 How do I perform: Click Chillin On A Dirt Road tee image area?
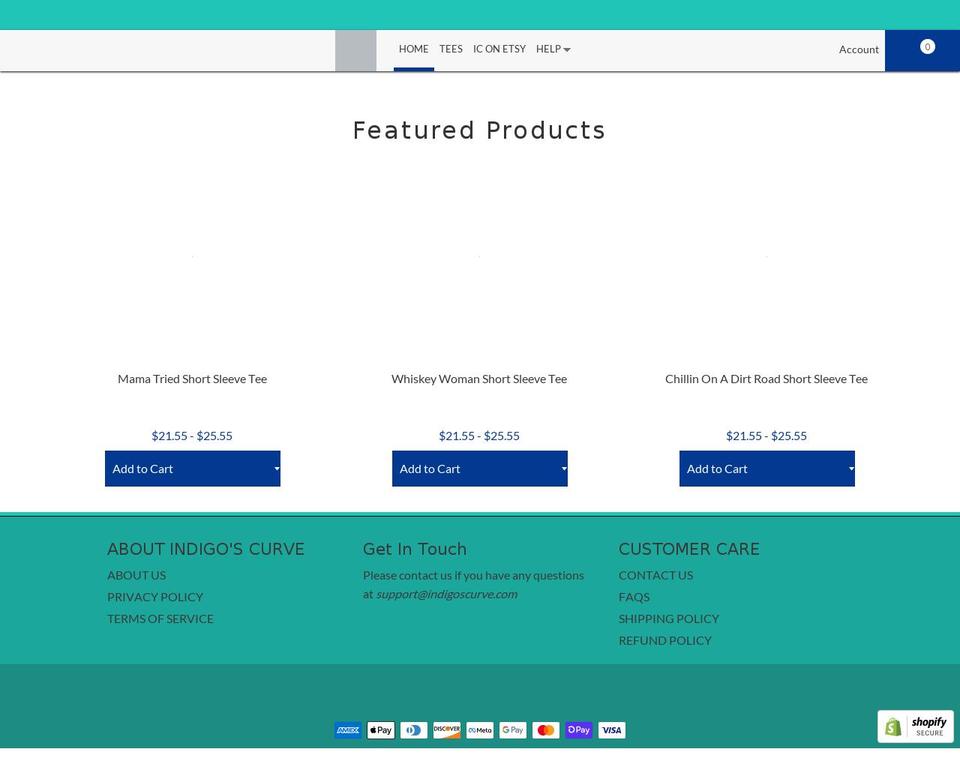pyautogui.click(x=767, y=257)
